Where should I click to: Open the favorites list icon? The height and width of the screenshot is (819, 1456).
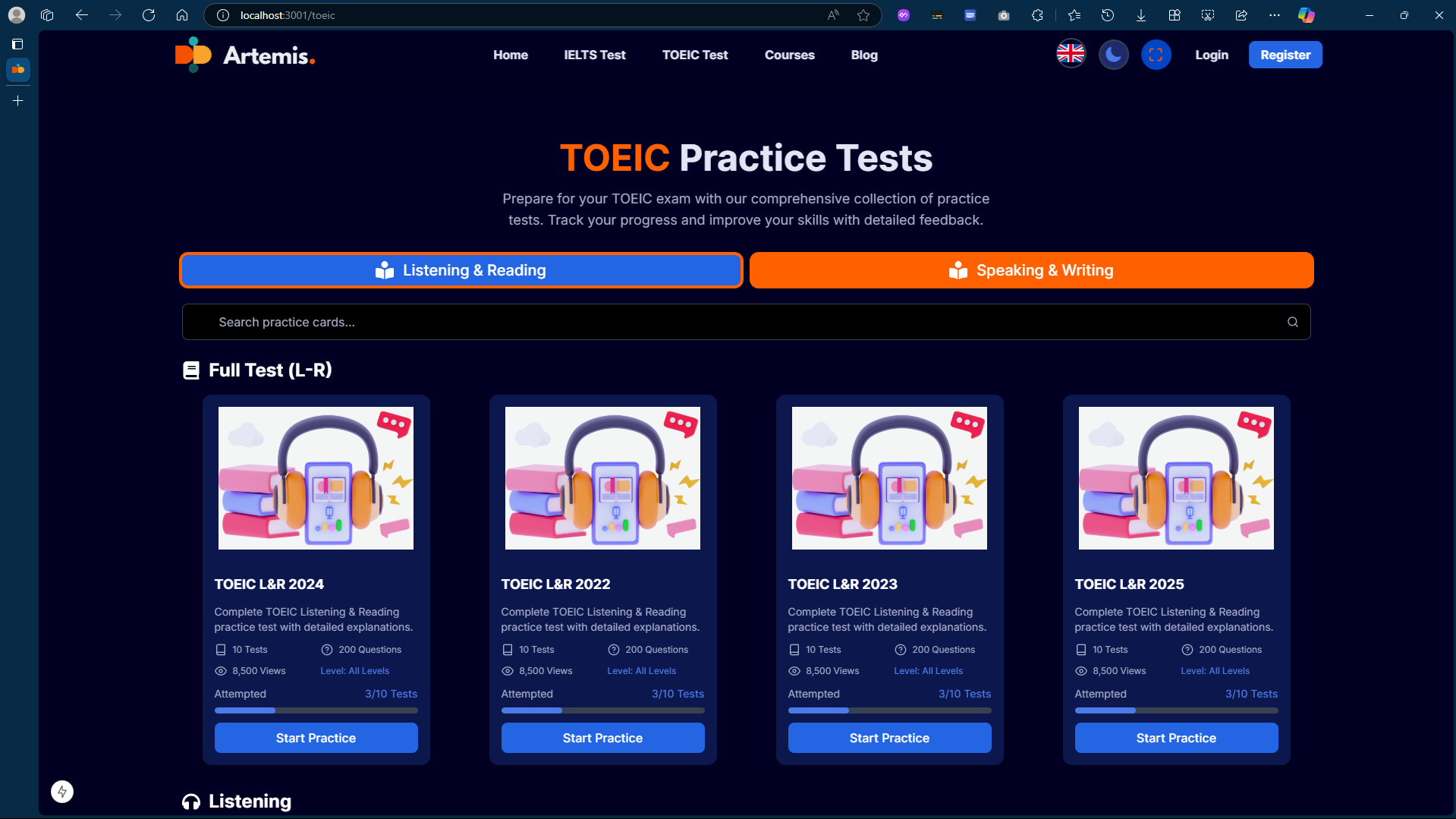1074,15
